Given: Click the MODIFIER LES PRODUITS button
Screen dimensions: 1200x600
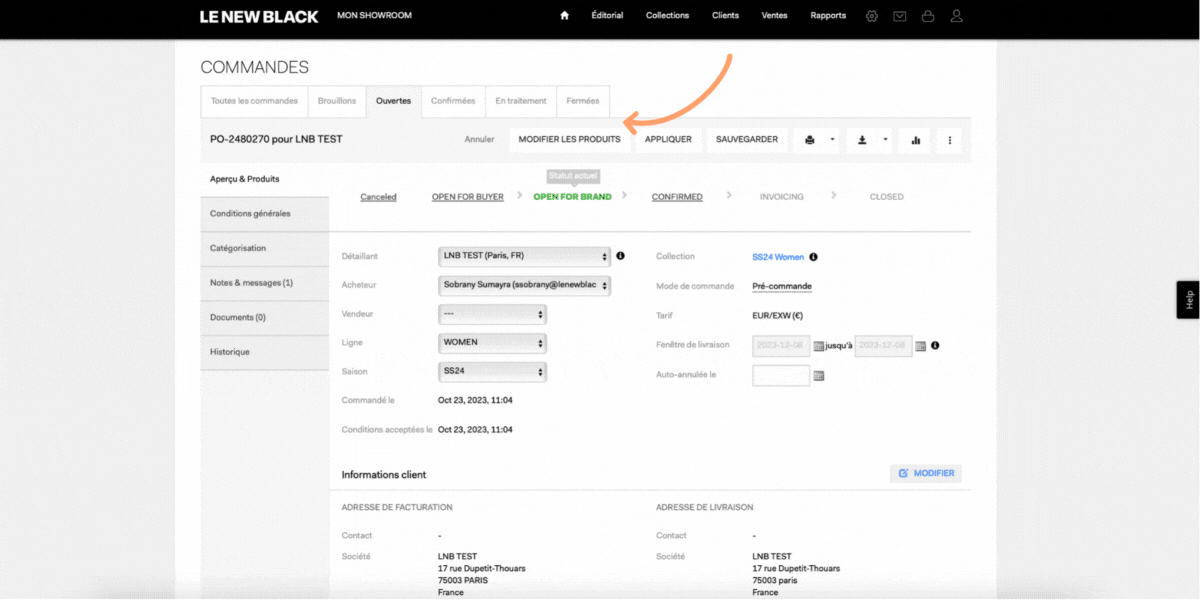Looking at the screenshot, I should coord(569,140).
